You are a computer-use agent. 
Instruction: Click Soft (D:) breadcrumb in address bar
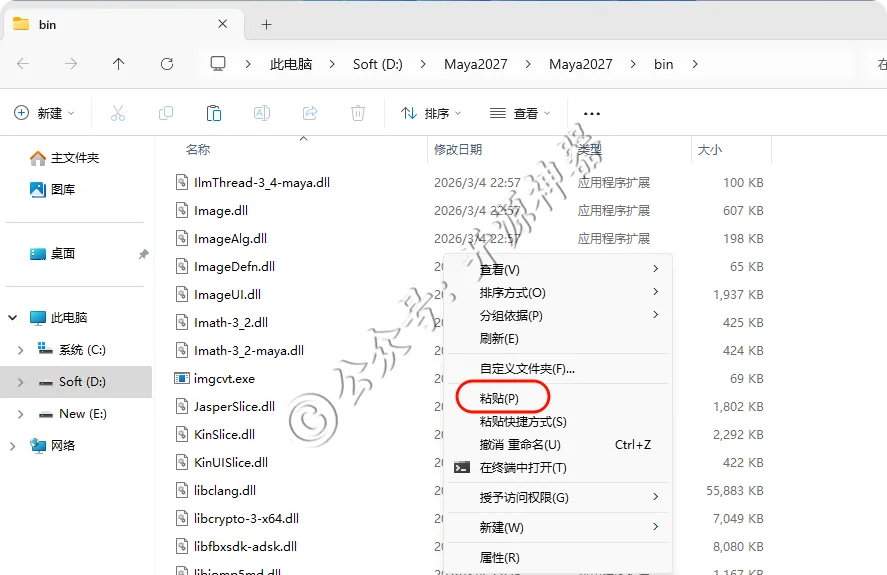click(377, 65)
